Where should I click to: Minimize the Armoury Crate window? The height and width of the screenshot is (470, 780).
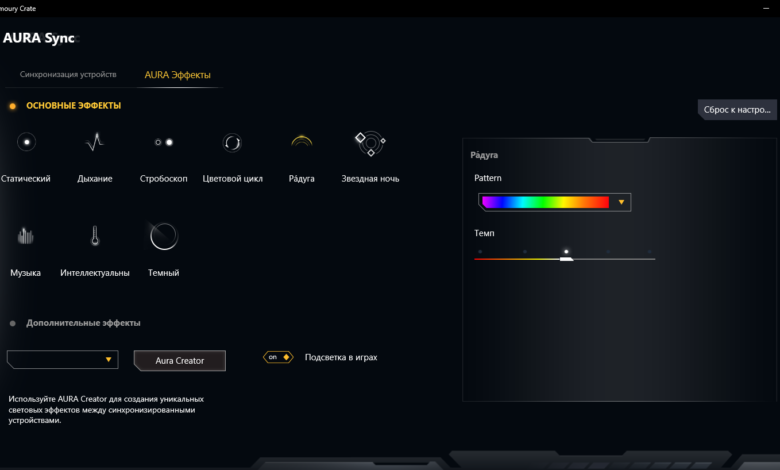[766, 8]
